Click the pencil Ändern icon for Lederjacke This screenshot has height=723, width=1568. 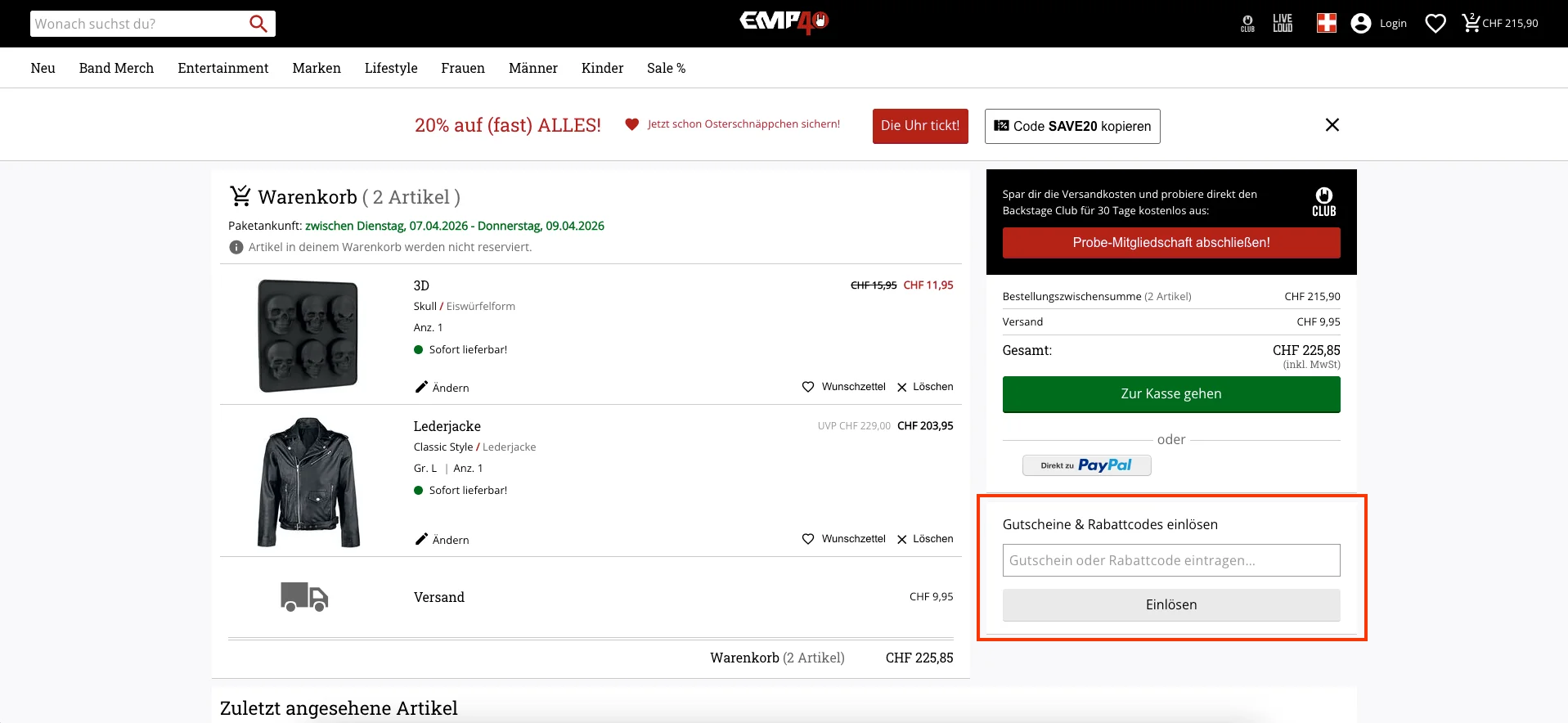coord(421,539)
